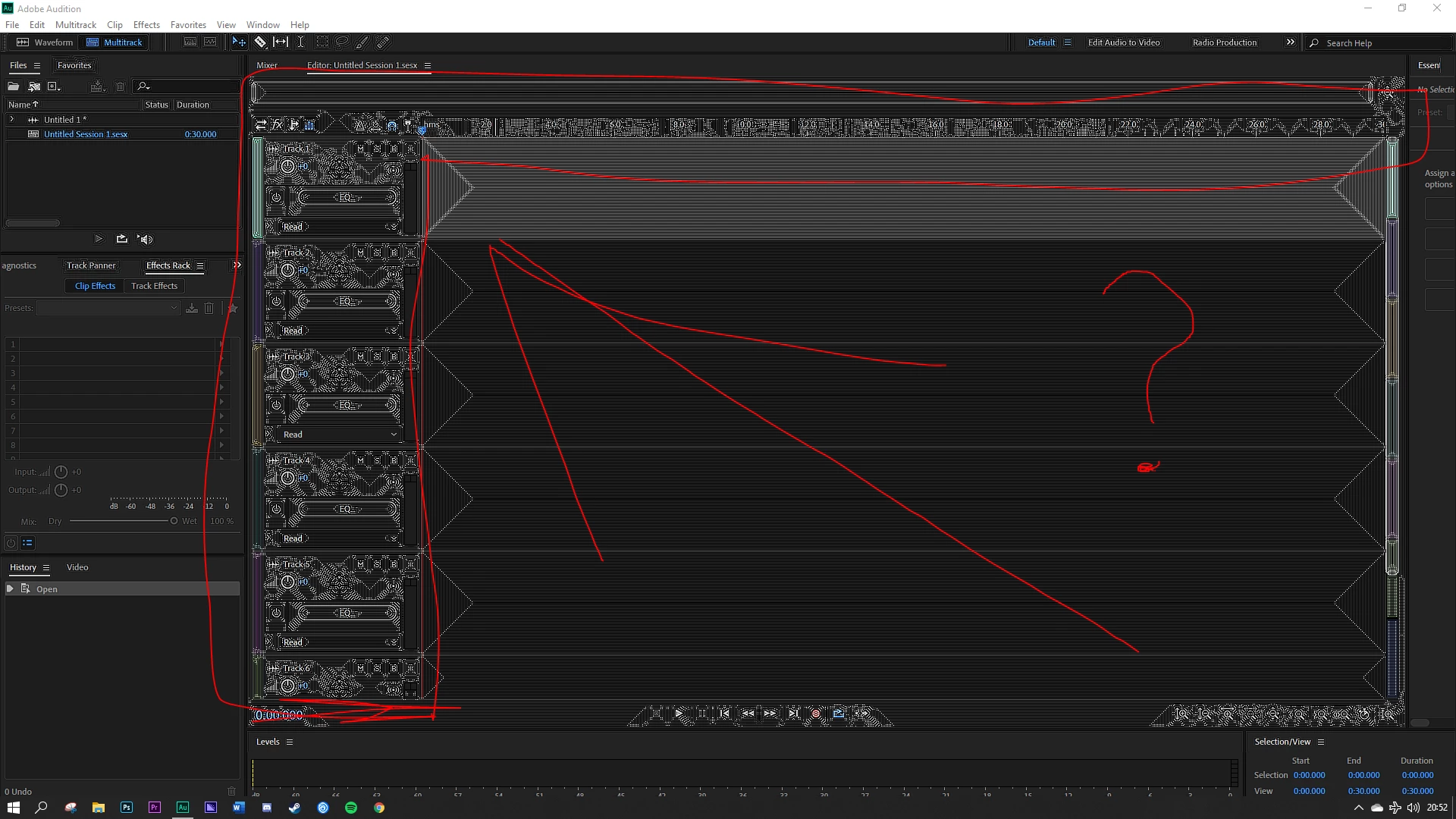Click the Import File icon in Files panel
This screenshot has height=819, width=1456.
(34, 86)
